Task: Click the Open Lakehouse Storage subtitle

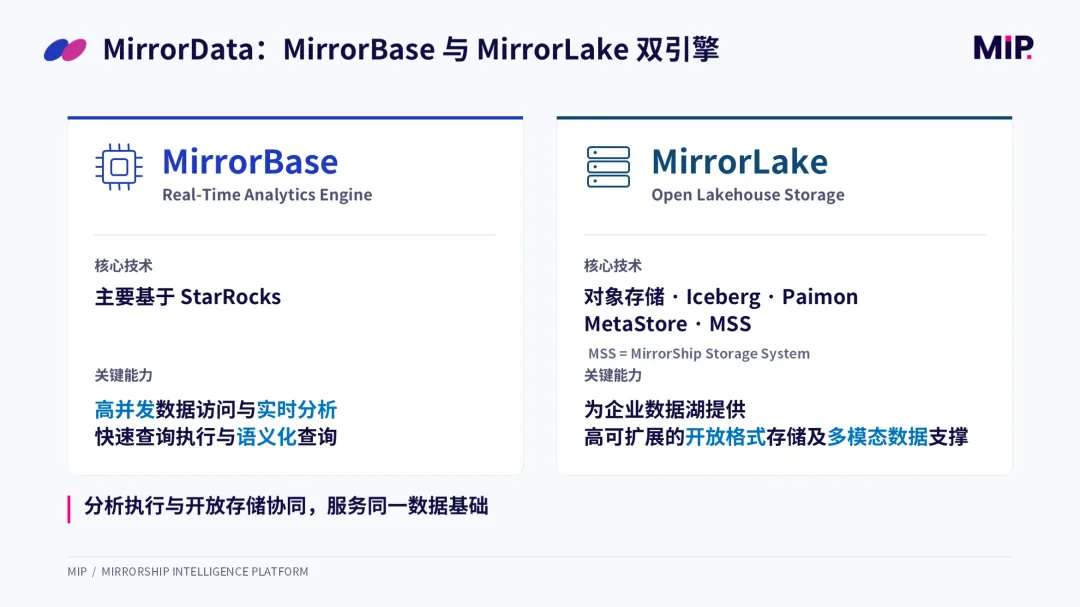Action: pos(748,195)
